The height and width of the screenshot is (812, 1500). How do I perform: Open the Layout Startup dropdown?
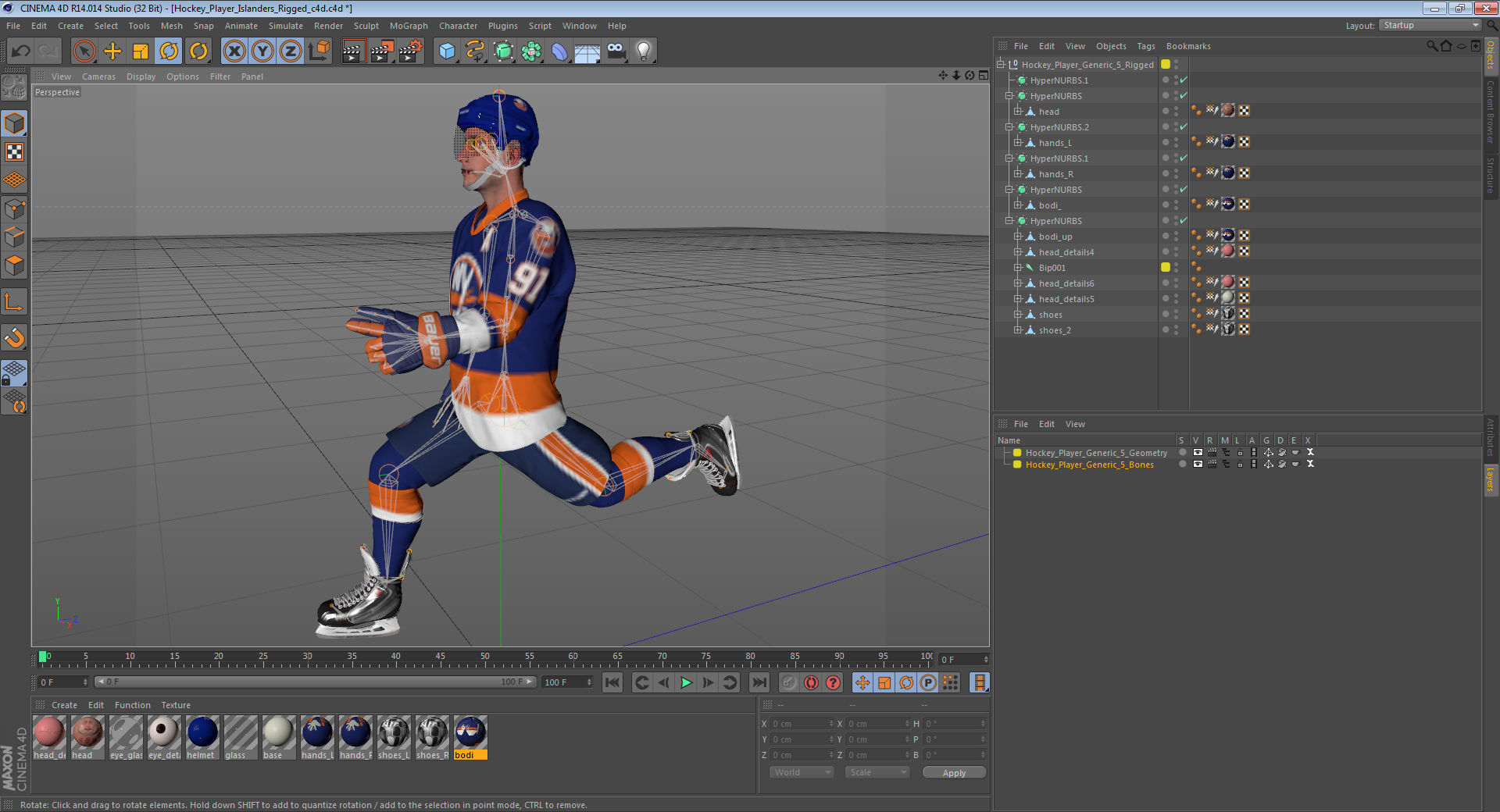(1430, 26)
